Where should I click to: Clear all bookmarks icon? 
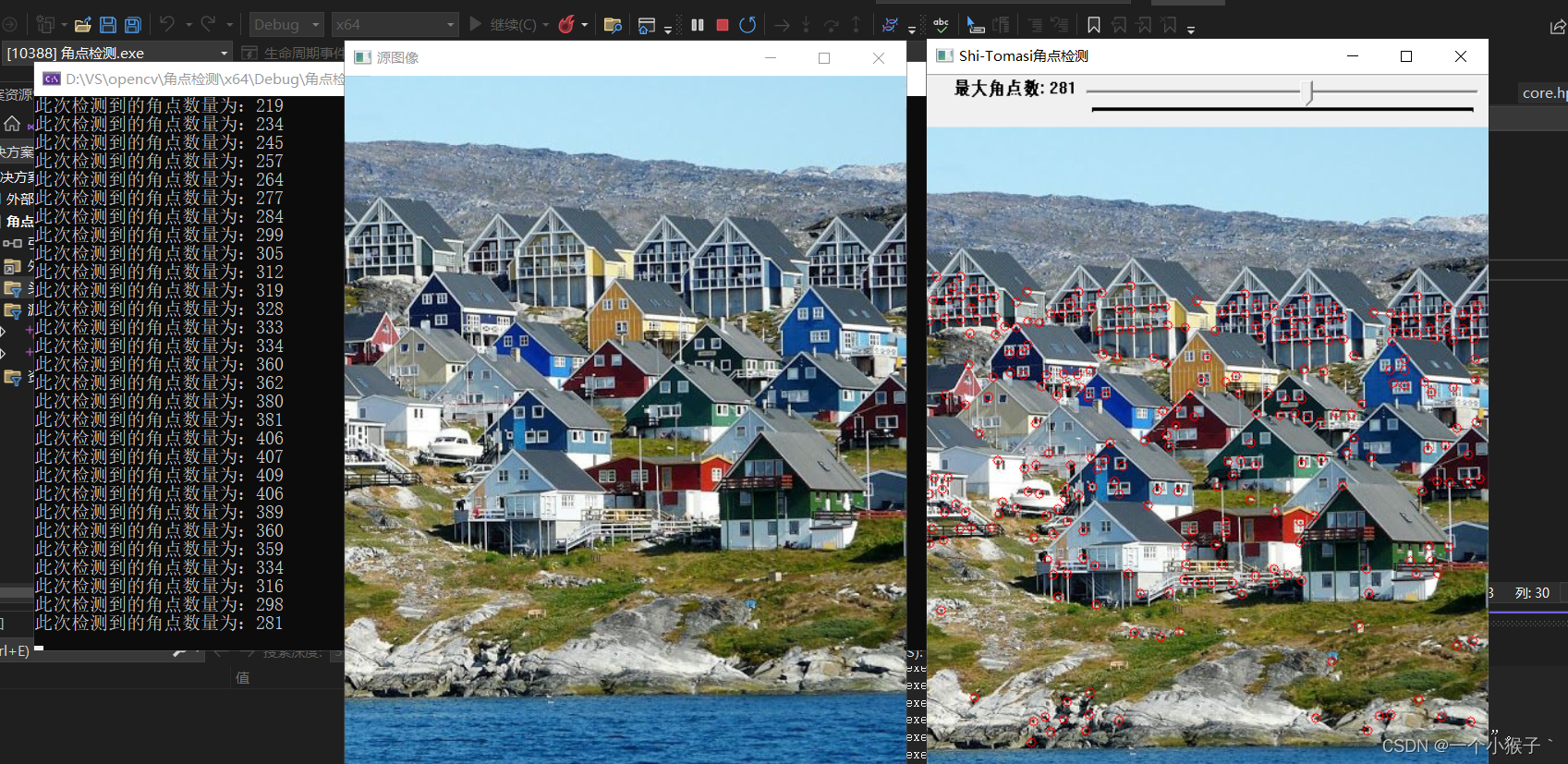[x=1170, y=25]
